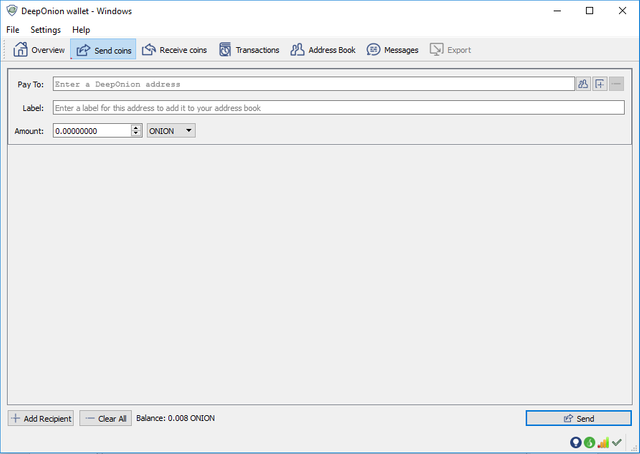Click the Add Recipient button
Image resolution: width=640 pixels, height=454 pixels.
pyautogui.click(x=41, y=418)
